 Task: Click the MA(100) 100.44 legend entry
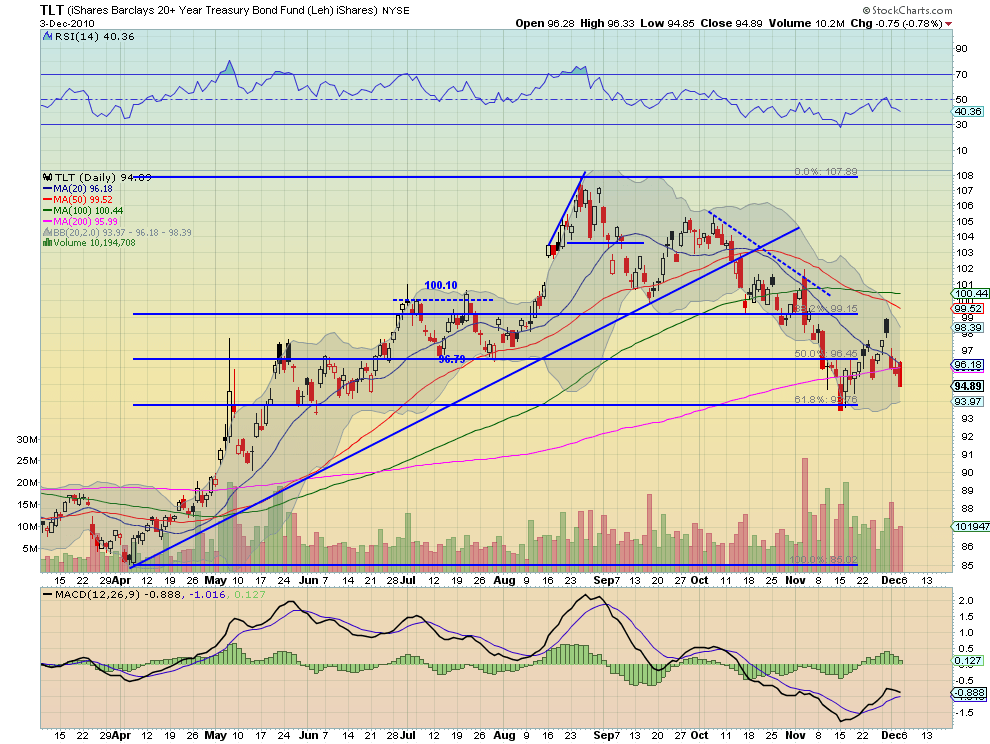tap(88, 210)
